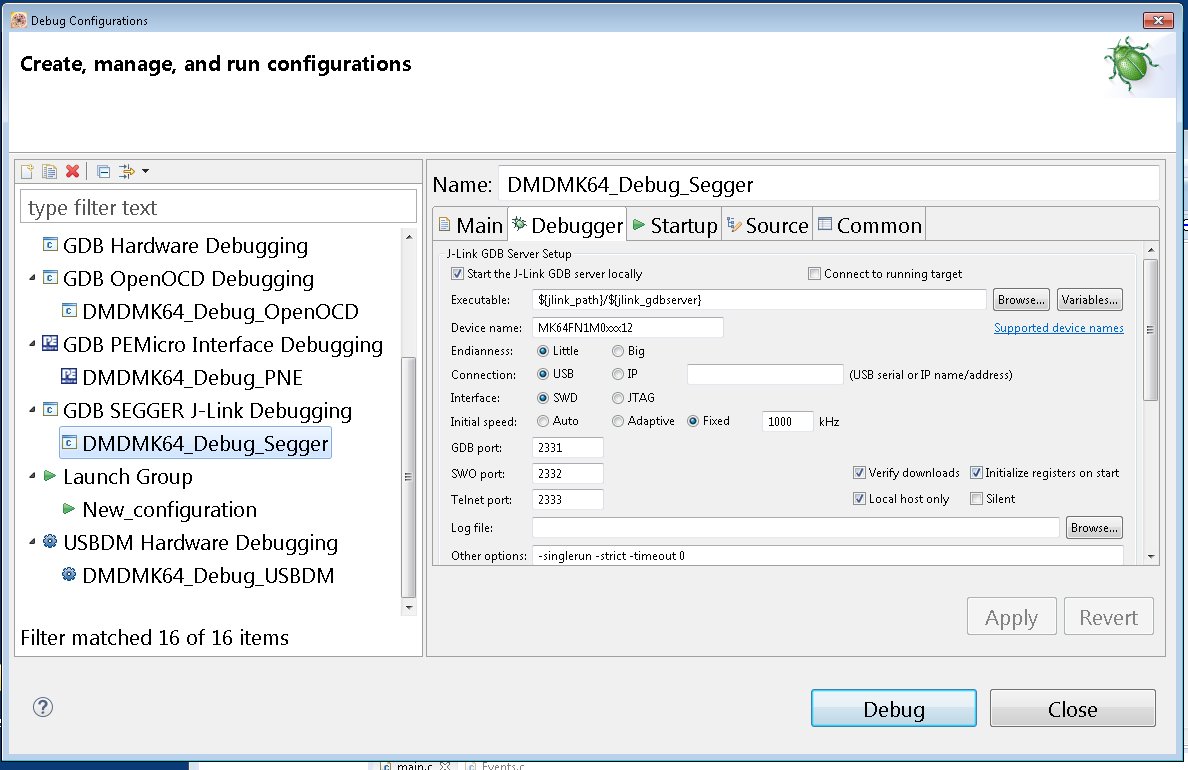Select JTAG interface radio button
The width and height of the screenshot is (1188, 770).
click(618, 398)
